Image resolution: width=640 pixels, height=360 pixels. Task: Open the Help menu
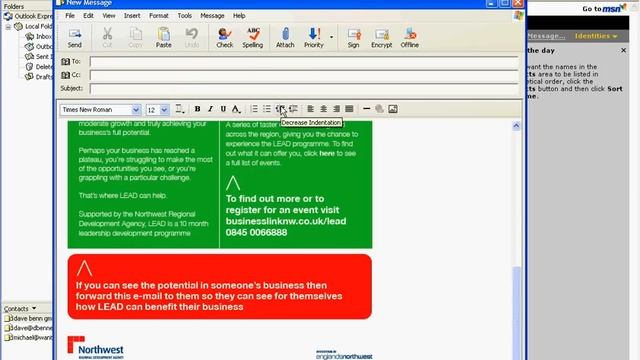(239, 16)
